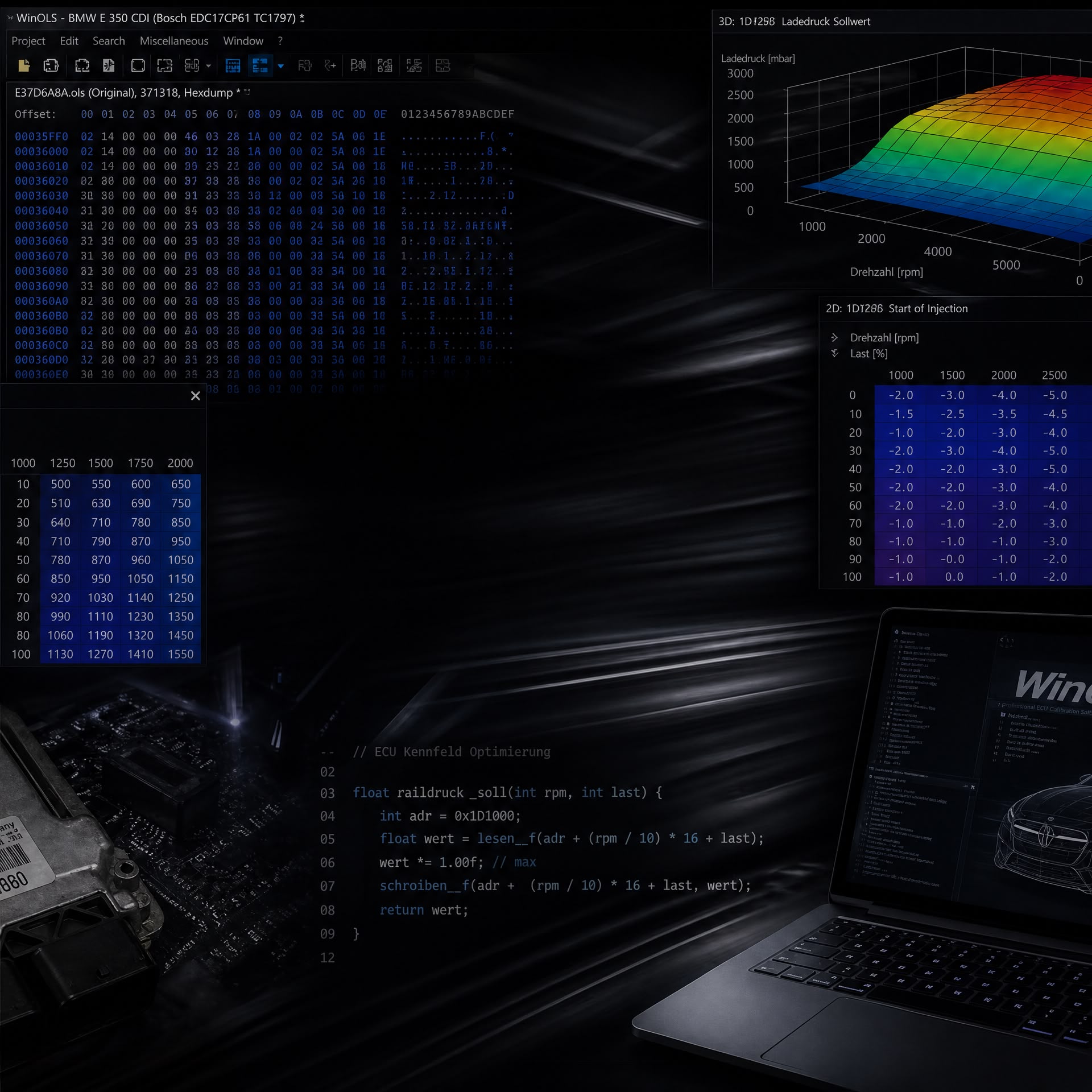Click the 3D Ladedruck Sollwert panel title
The height and width of the screenshot is (1092, 1092).
pyautogui.click(x=795, y=22)
